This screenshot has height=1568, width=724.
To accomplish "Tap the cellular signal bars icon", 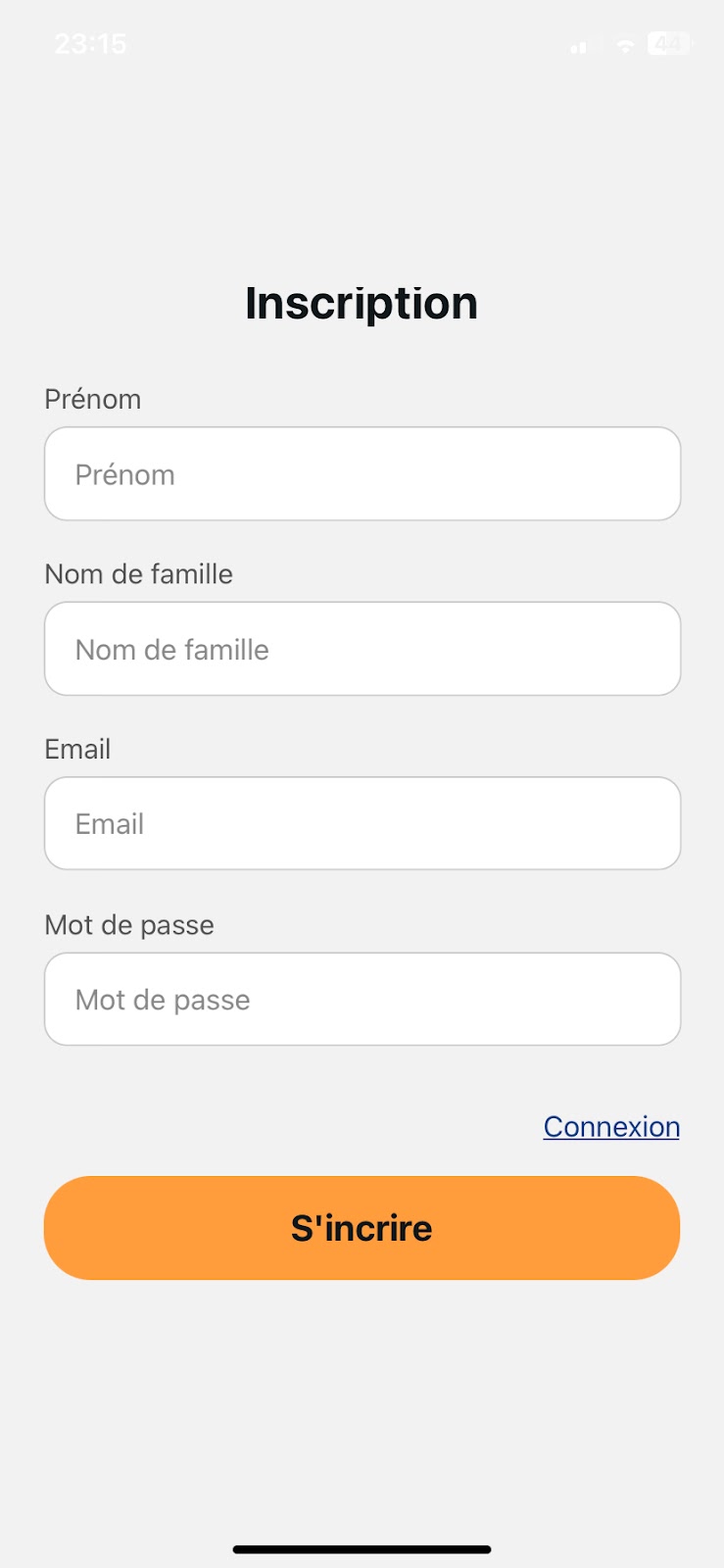I will (x=585, y=45).
